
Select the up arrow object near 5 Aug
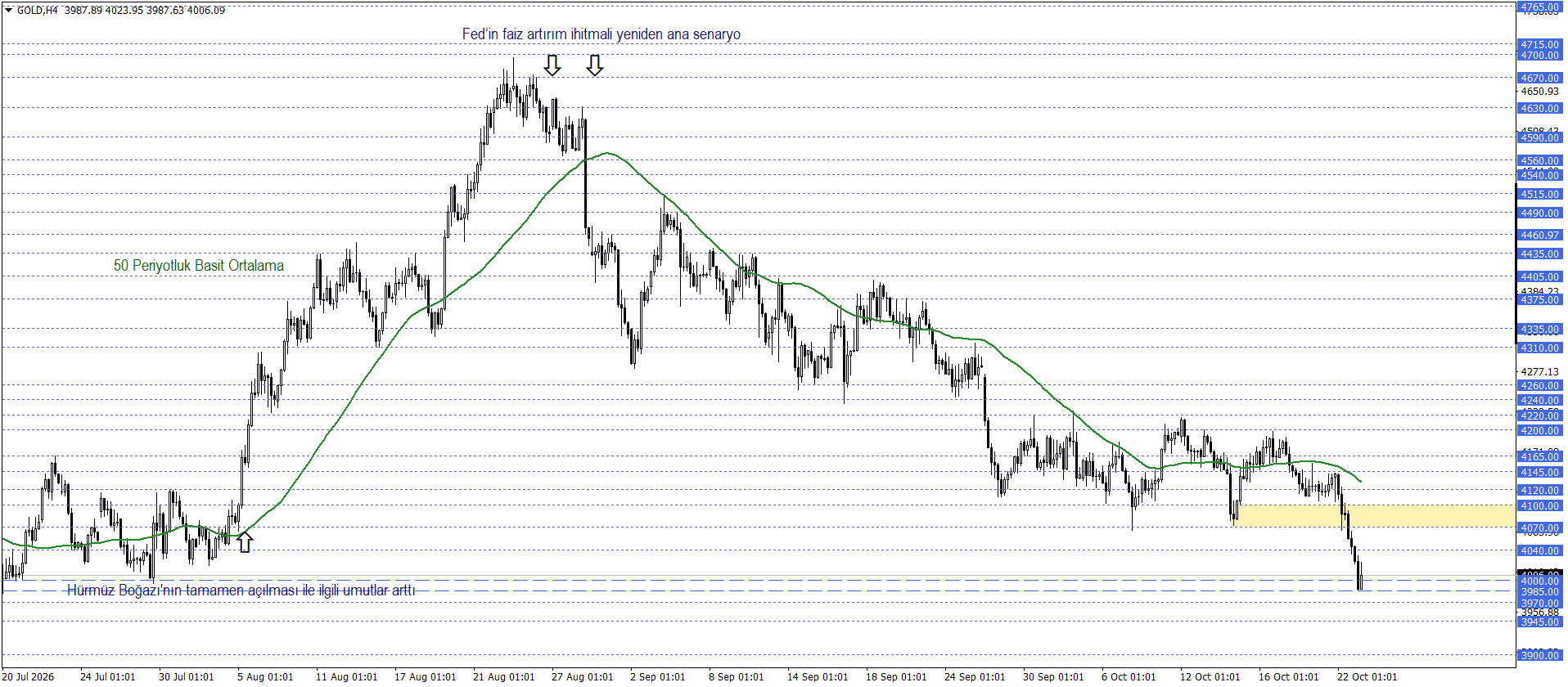245,541
